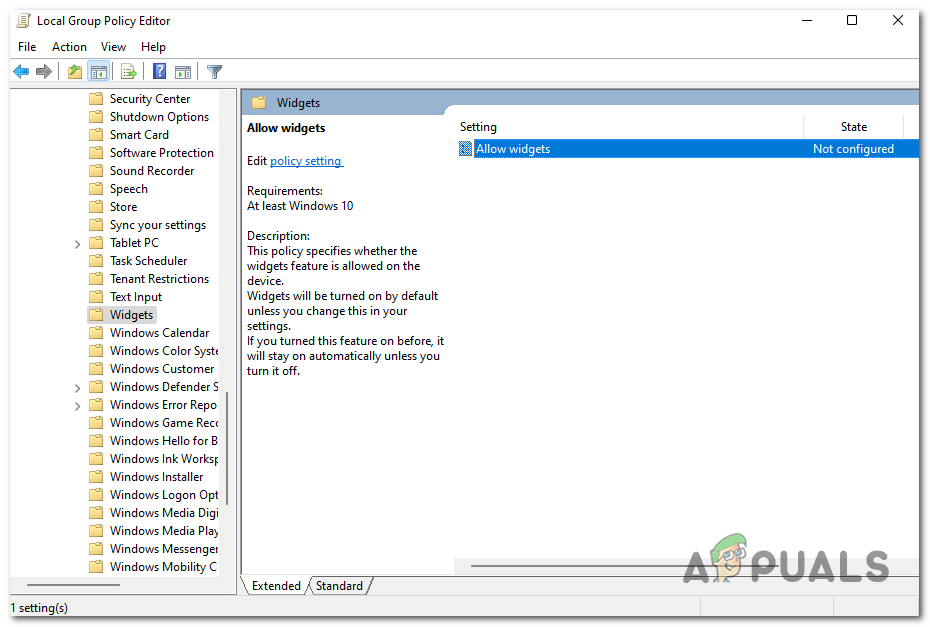Toggle Show/Hide Console Tree icon
The height and width of the screenshot is (627, 930).
[98, 72]
